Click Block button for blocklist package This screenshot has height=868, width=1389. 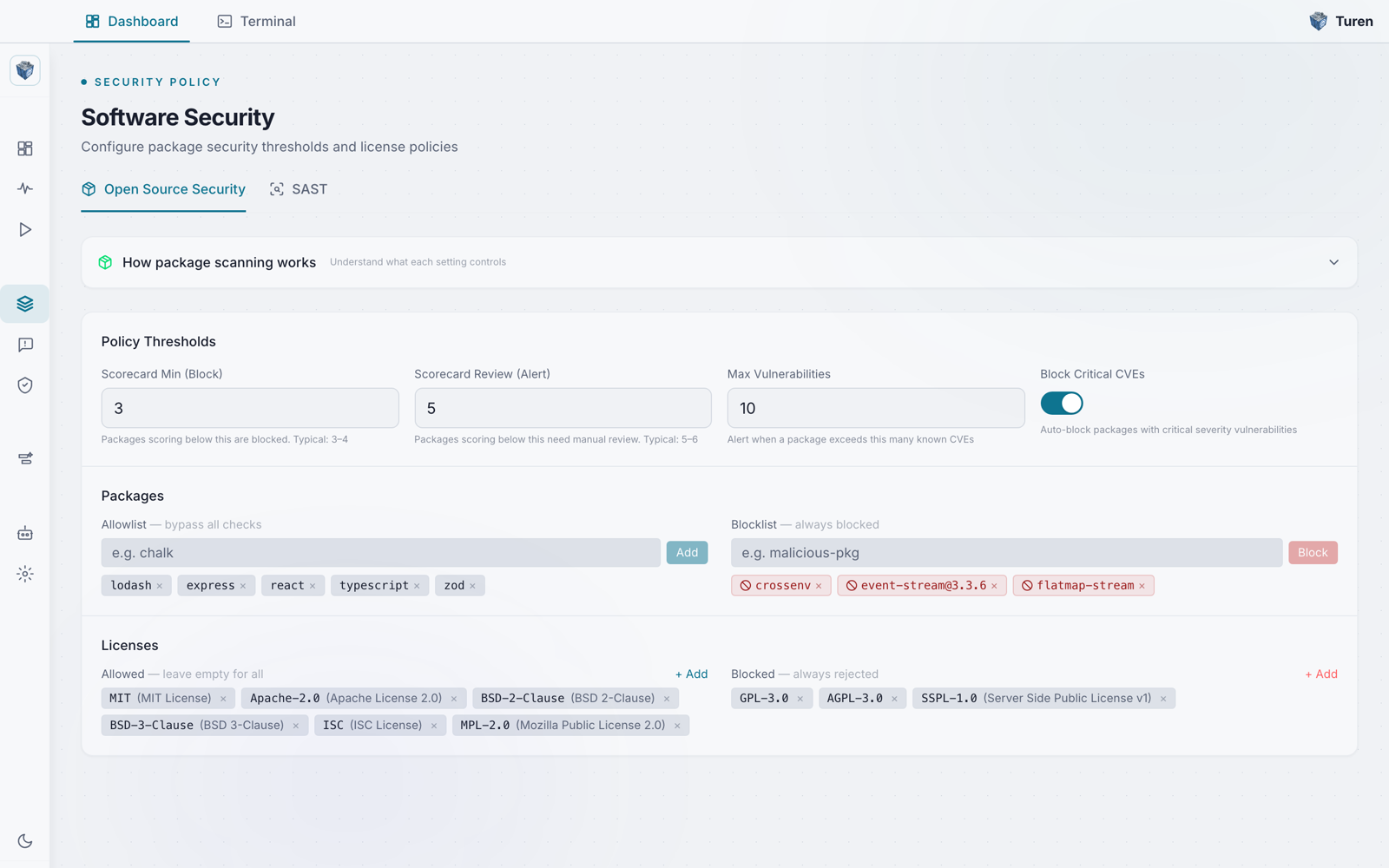(1313, 553)
